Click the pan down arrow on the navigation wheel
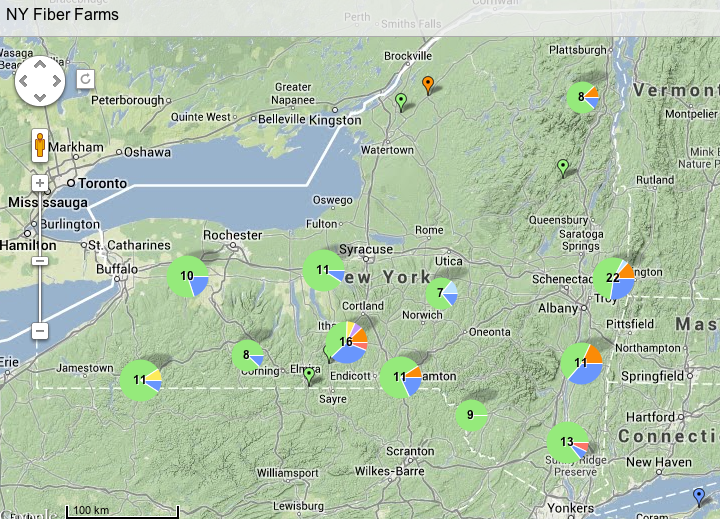Screen dimensions: 720x519 tap(40, 98)
